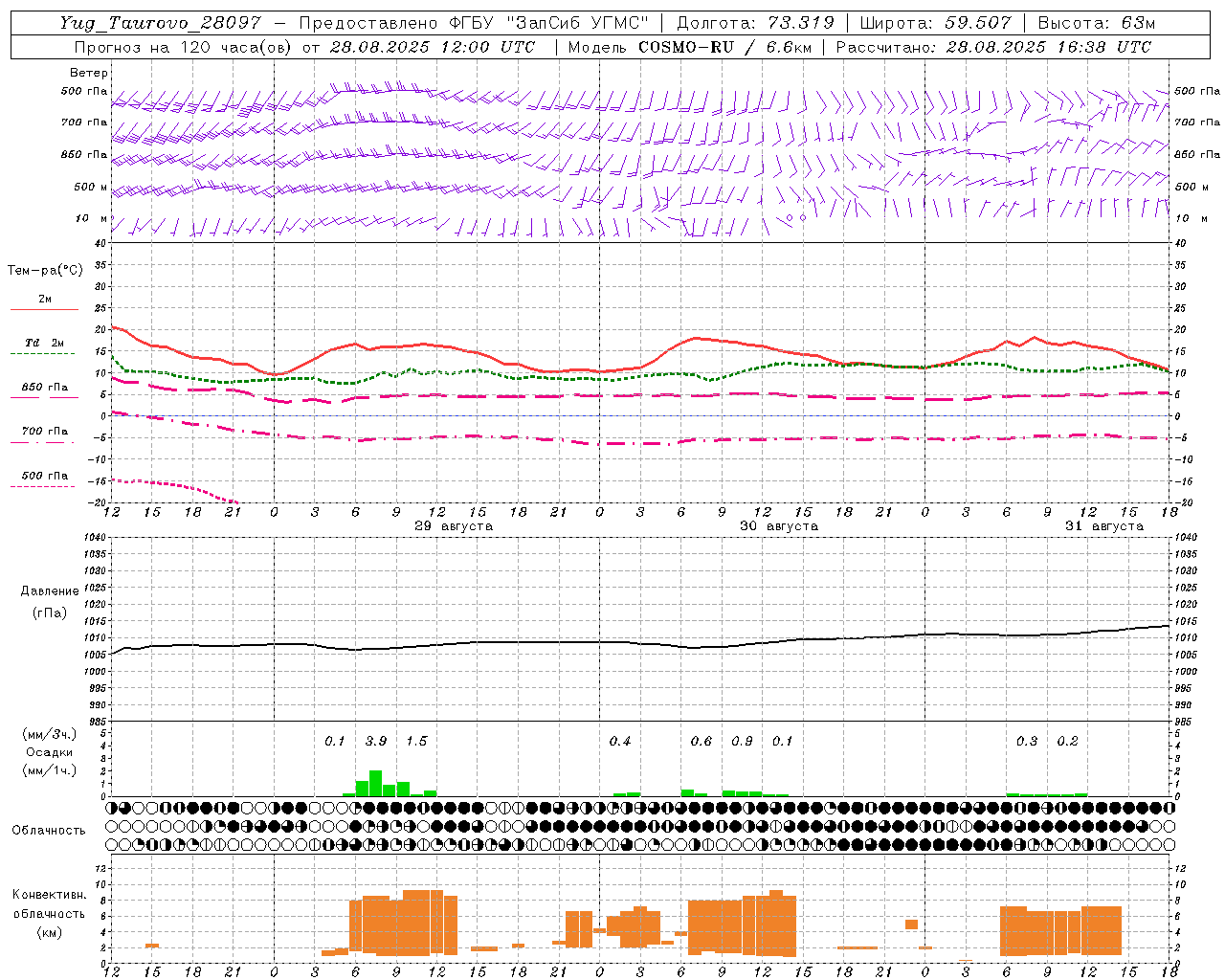Select the latitude value Широта: 59.507

point(935,23)
